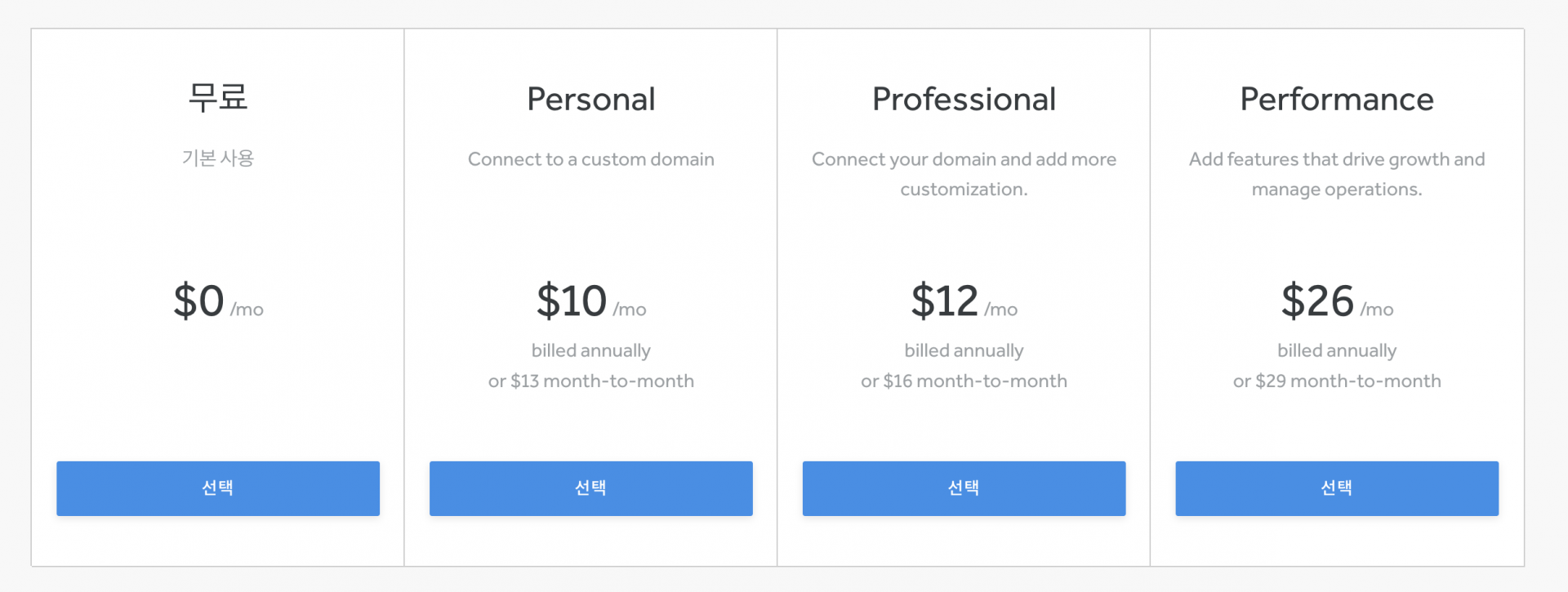
Task: Click "billed annually" under the $26 price
Action: tap(1336, 351)
